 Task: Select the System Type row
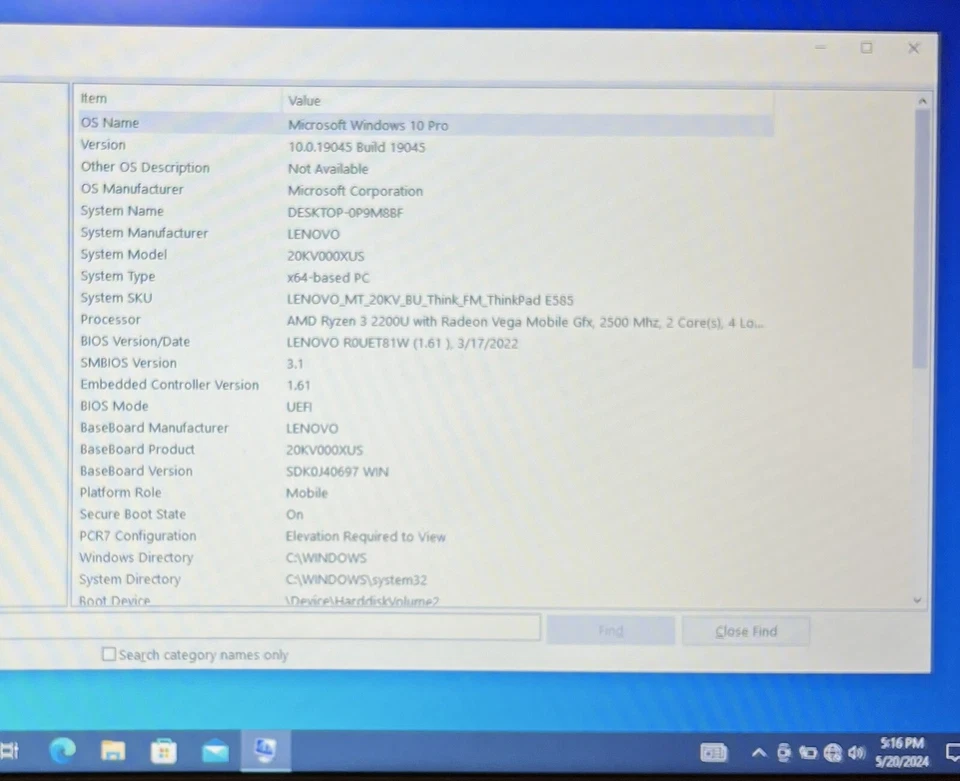pos(426,277)
